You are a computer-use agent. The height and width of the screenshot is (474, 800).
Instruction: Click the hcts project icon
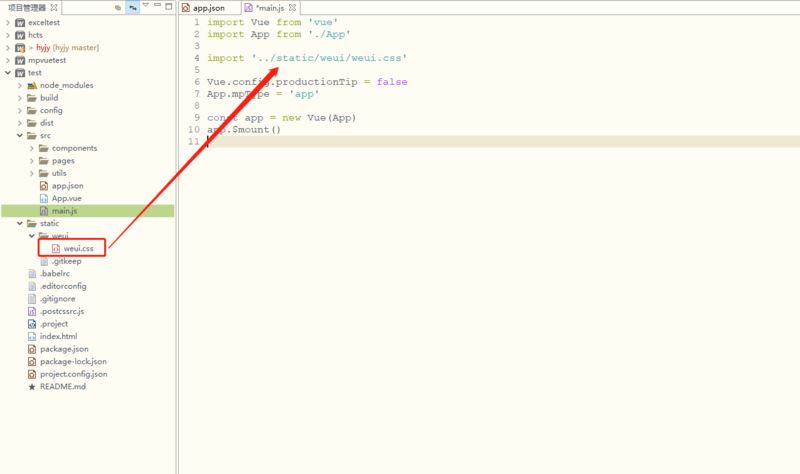20,35
